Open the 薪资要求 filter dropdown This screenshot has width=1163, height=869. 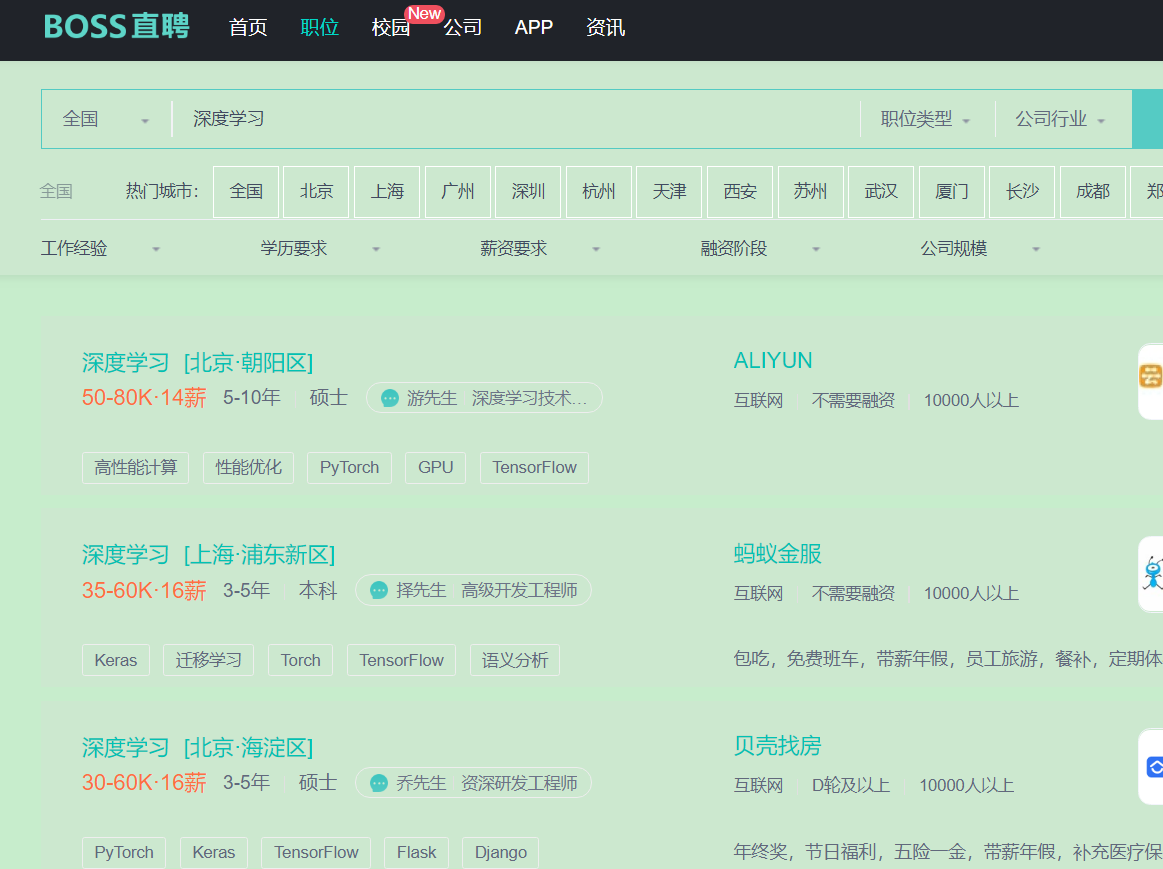[x=540, y=248]
